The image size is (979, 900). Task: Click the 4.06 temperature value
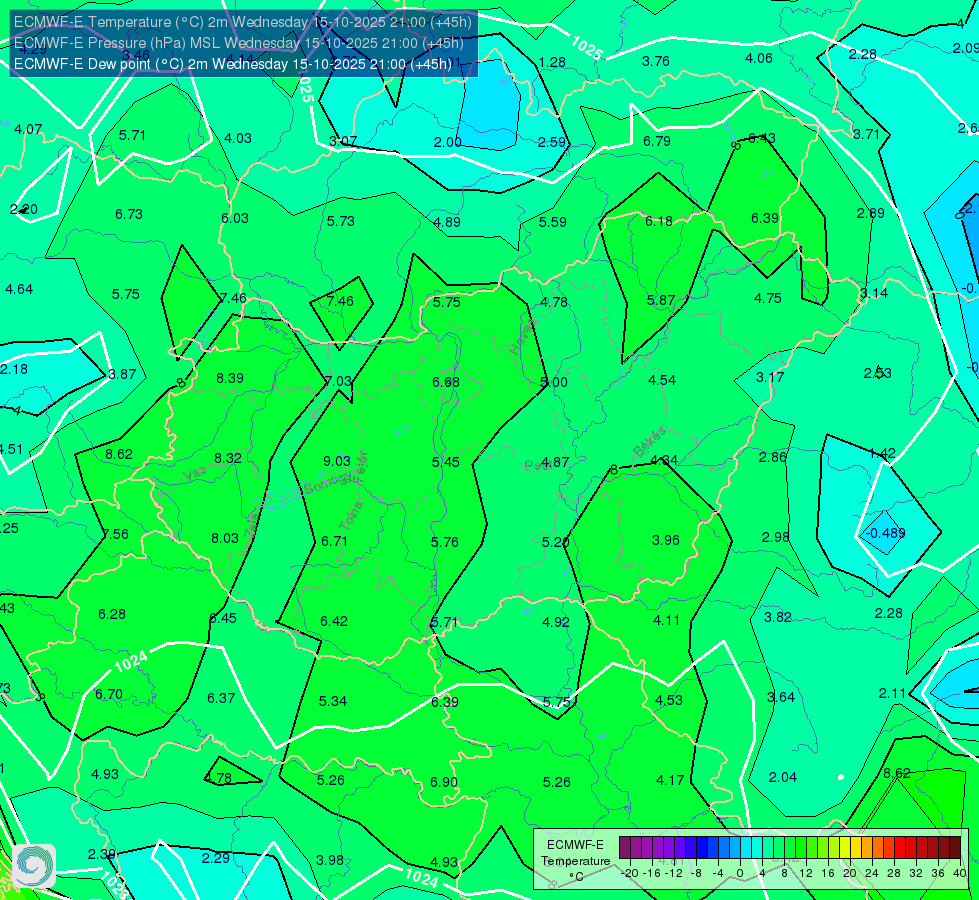[759, 58]
